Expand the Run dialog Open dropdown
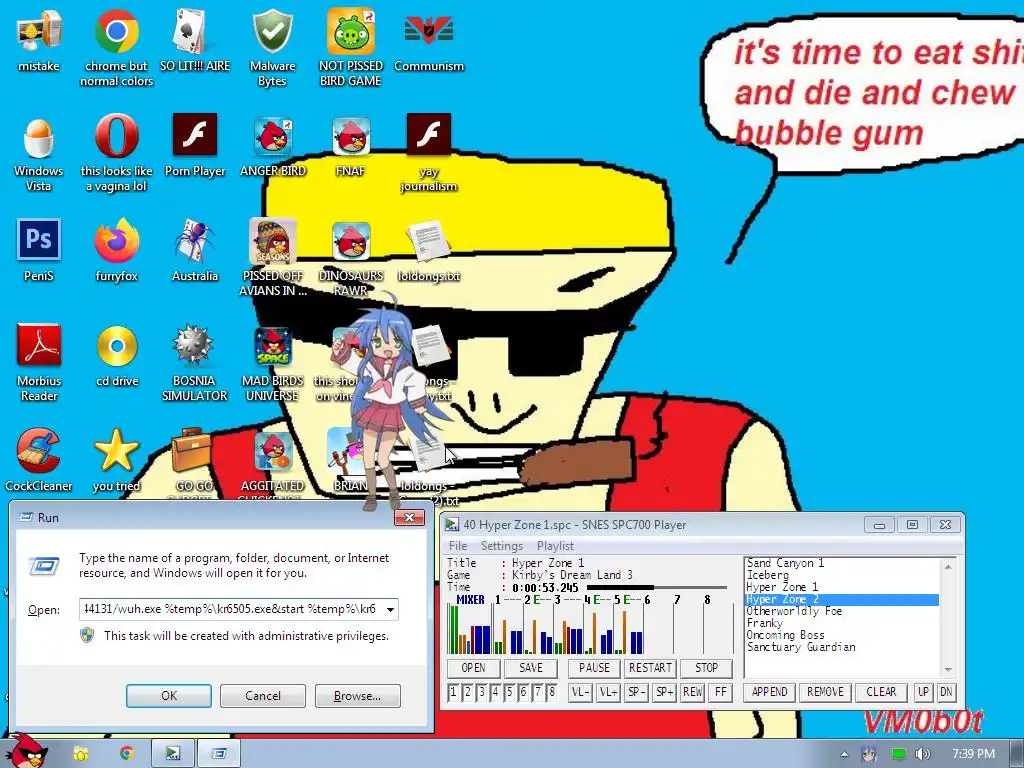1024x768 pixels. pyautogui.click(x=390, y=609)
